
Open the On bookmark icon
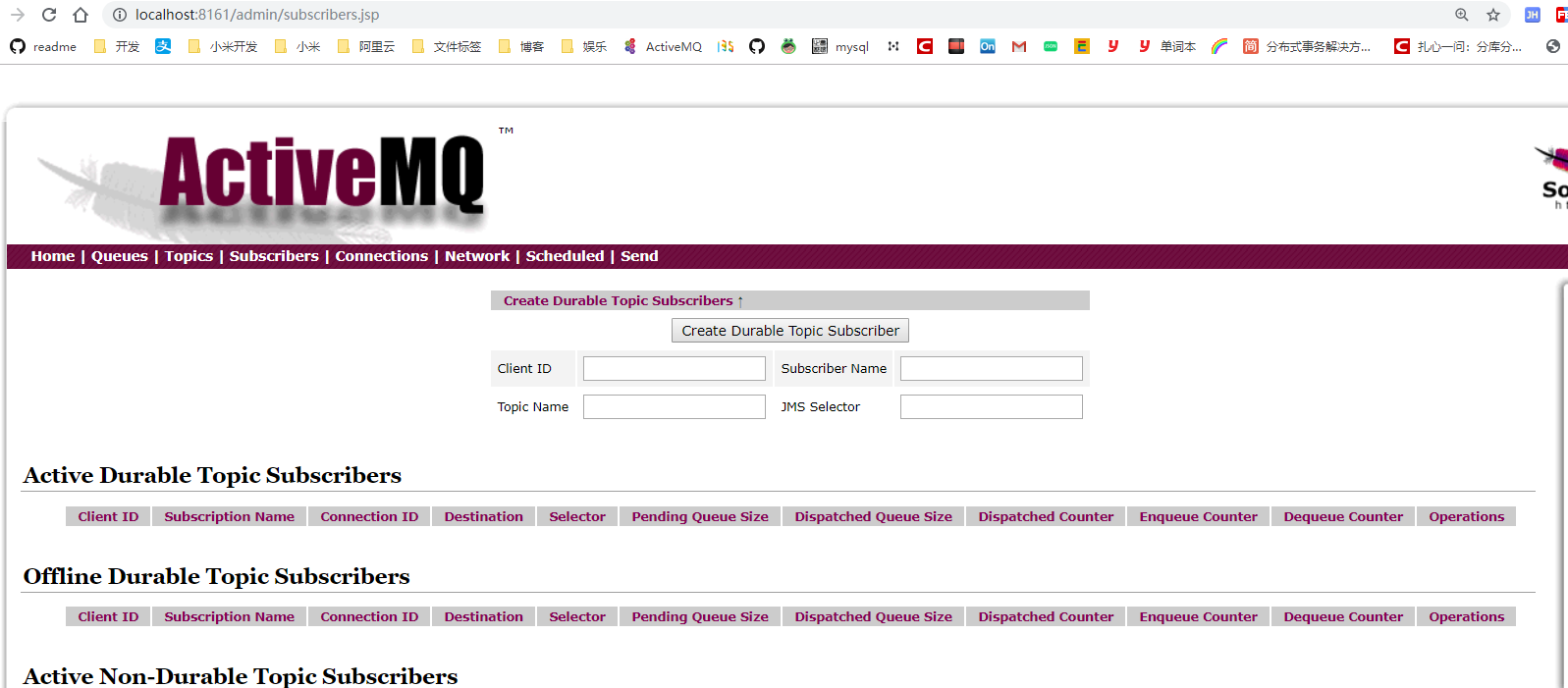point(988,46)
